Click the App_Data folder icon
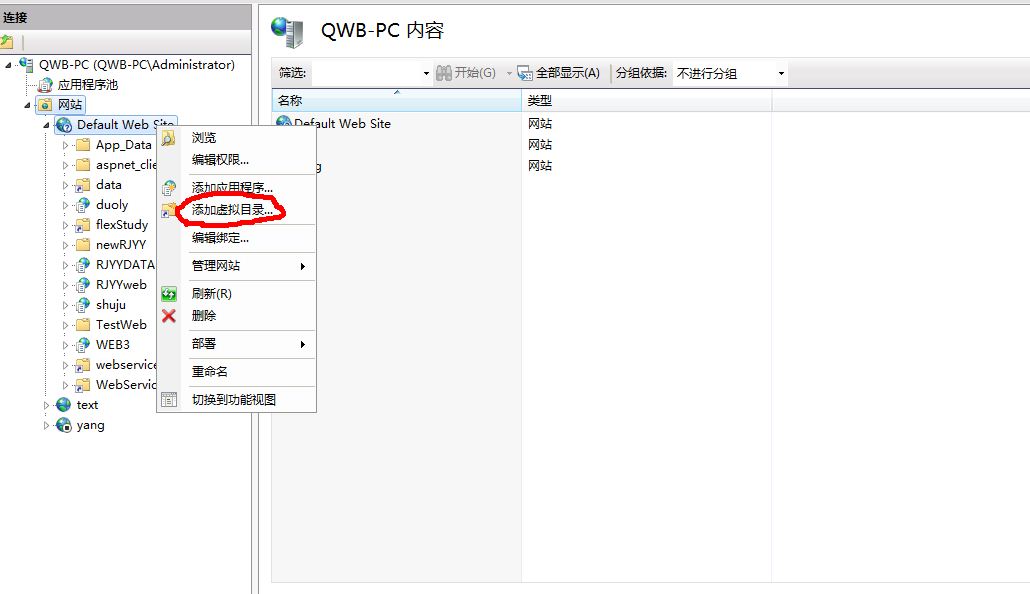This screenshot has height=594, width=1030. (83, 145)
